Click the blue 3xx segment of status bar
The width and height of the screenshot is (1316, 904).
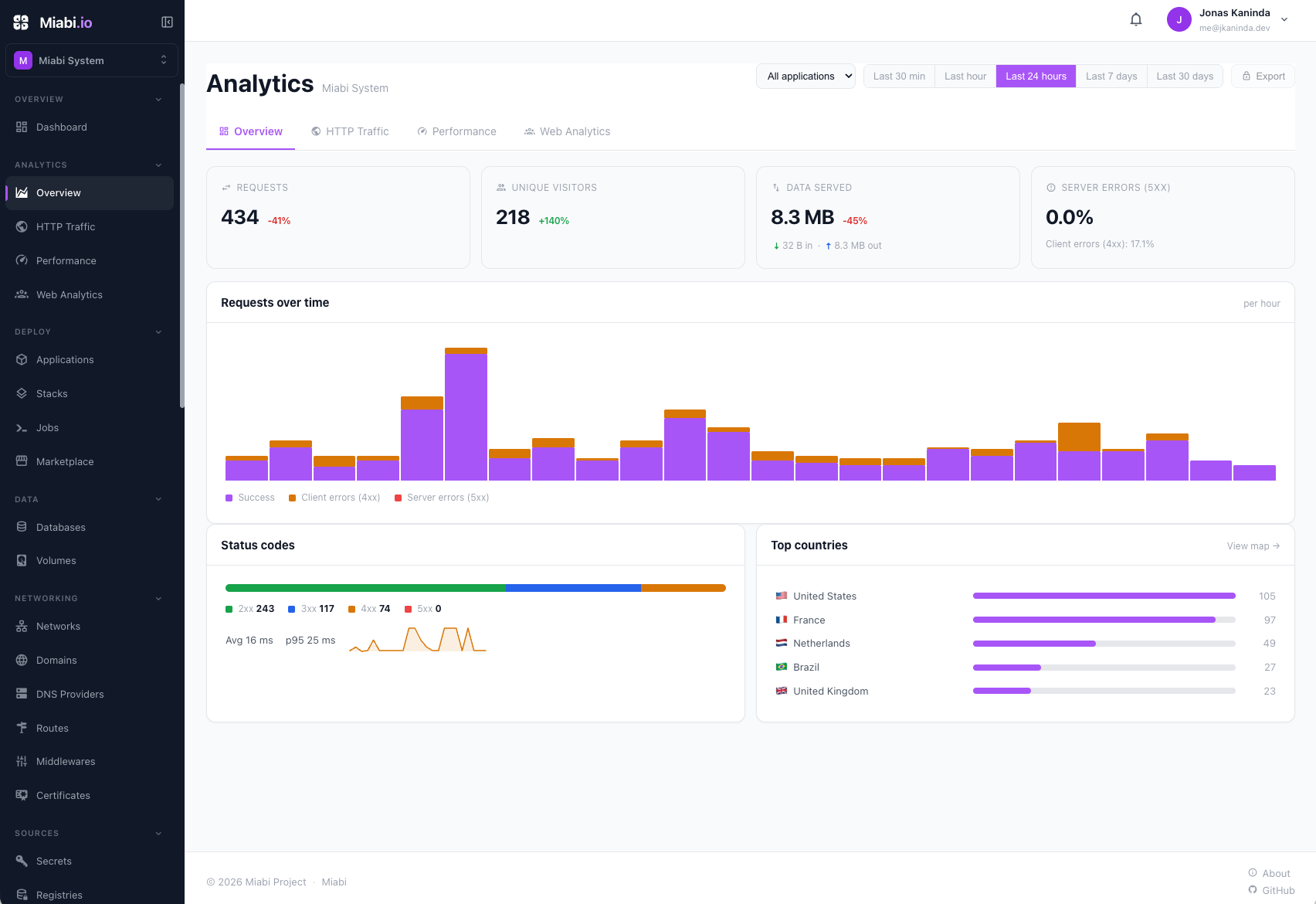point(573,588)
